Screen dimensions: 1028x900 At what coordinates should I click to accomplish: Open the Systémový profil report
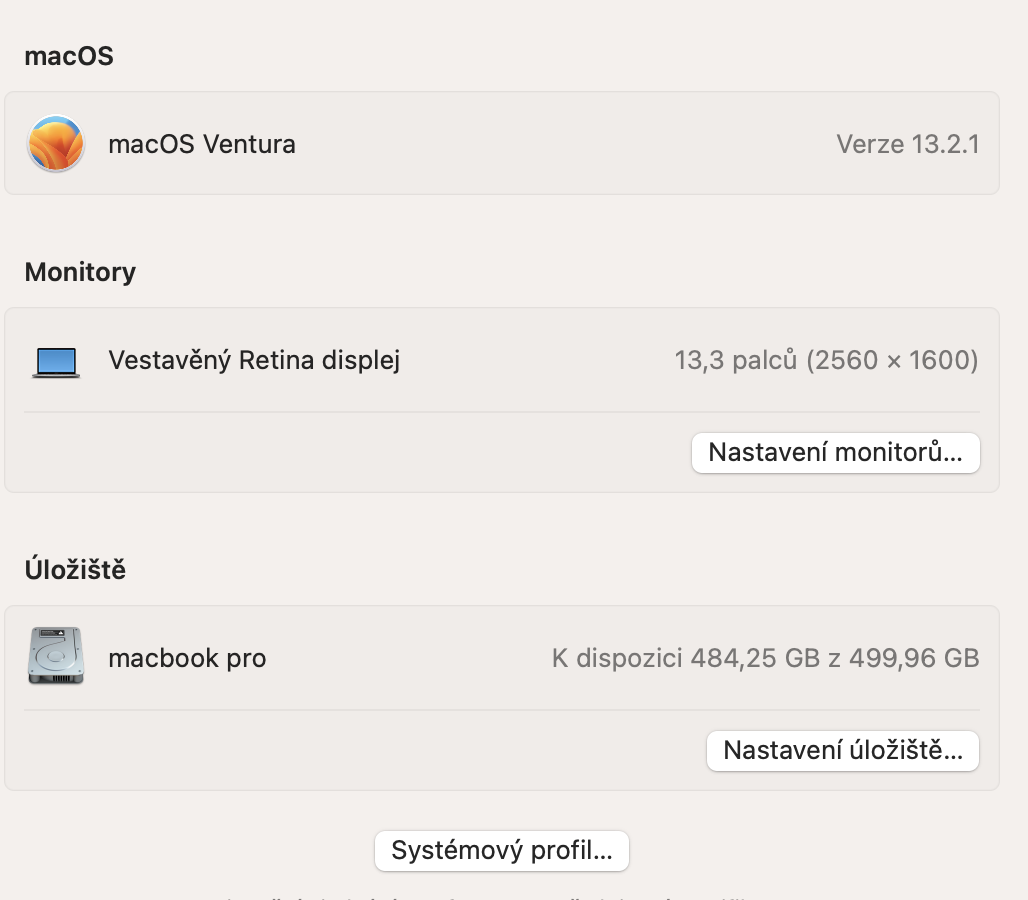tap(501, 851)
